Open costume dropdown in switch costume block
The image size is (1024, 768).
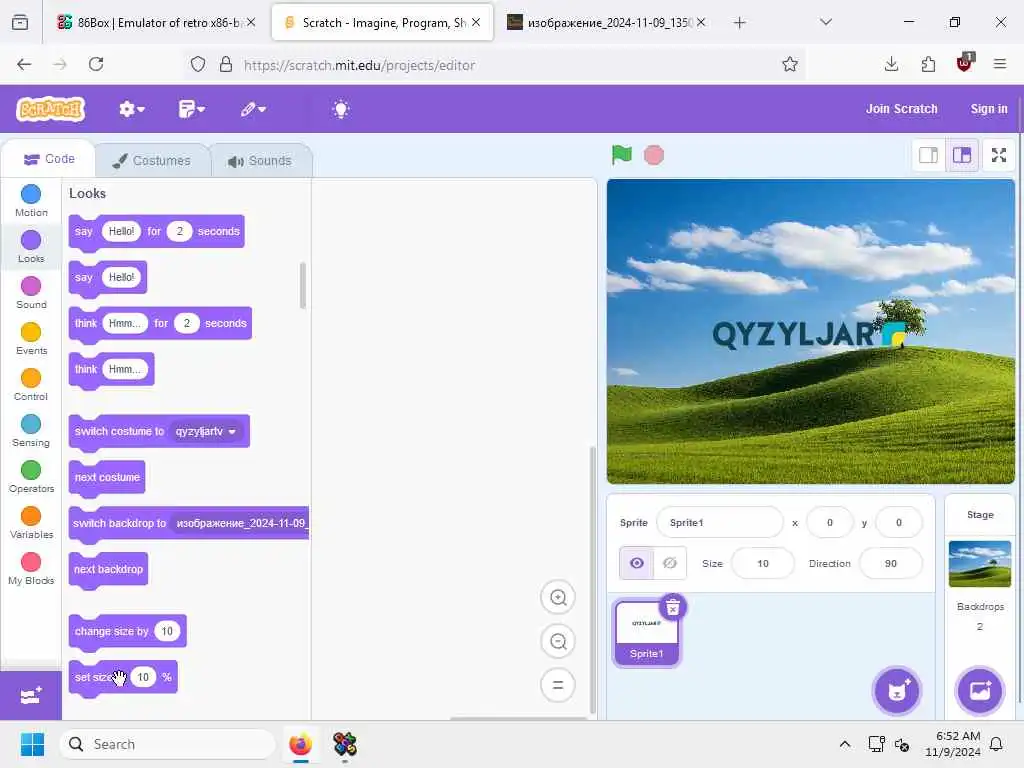(x=206, y=432)
